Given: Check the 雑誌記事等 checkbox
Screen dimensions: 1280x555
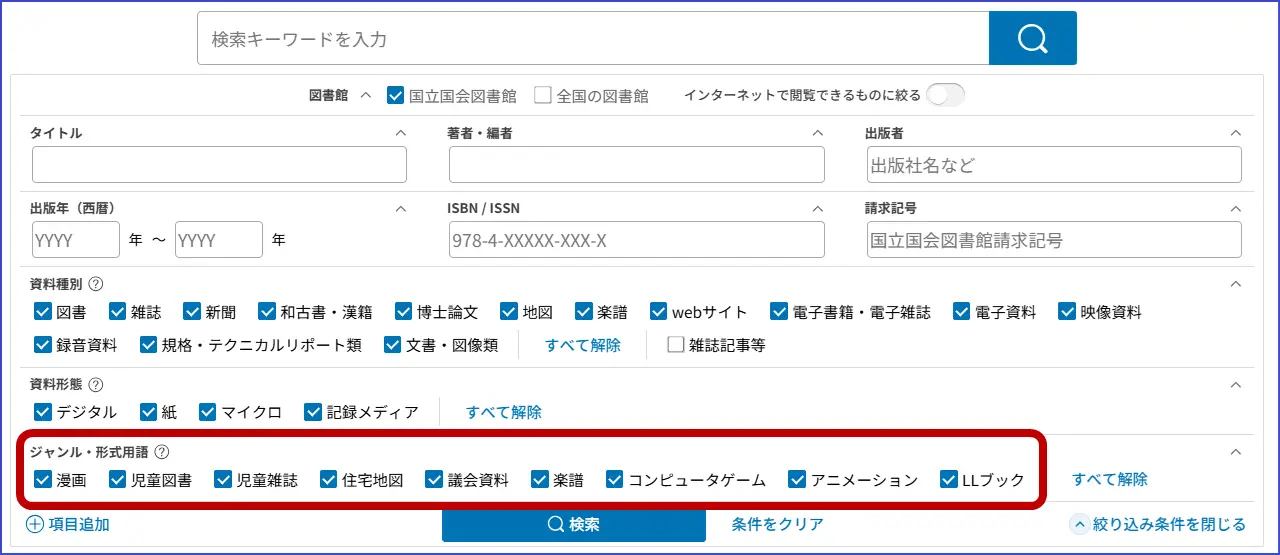Looking at the screenshot, I should (675, 345).
